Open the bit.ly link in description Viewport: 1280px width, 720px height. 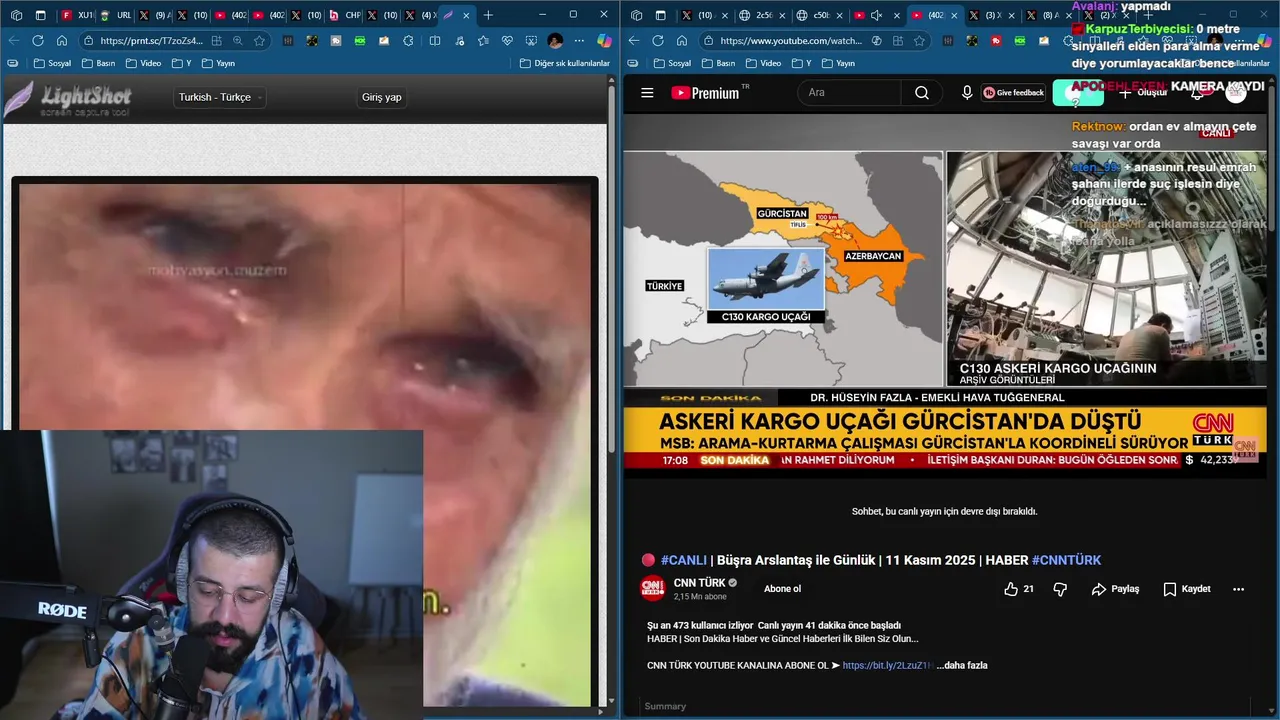(x=888, y=665)
